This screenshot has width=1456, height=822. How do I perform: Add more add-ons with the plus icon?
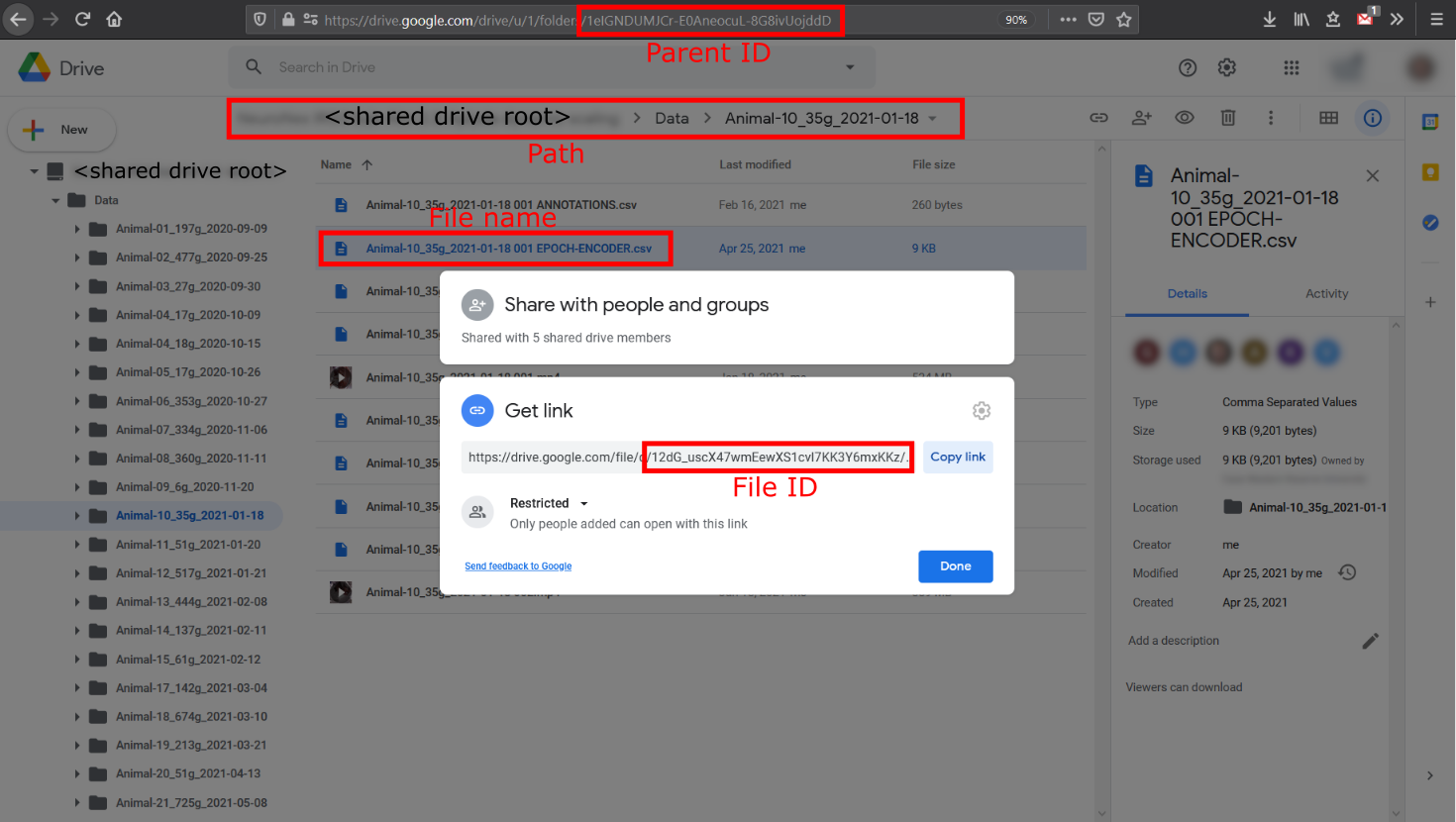point(1430,302)
